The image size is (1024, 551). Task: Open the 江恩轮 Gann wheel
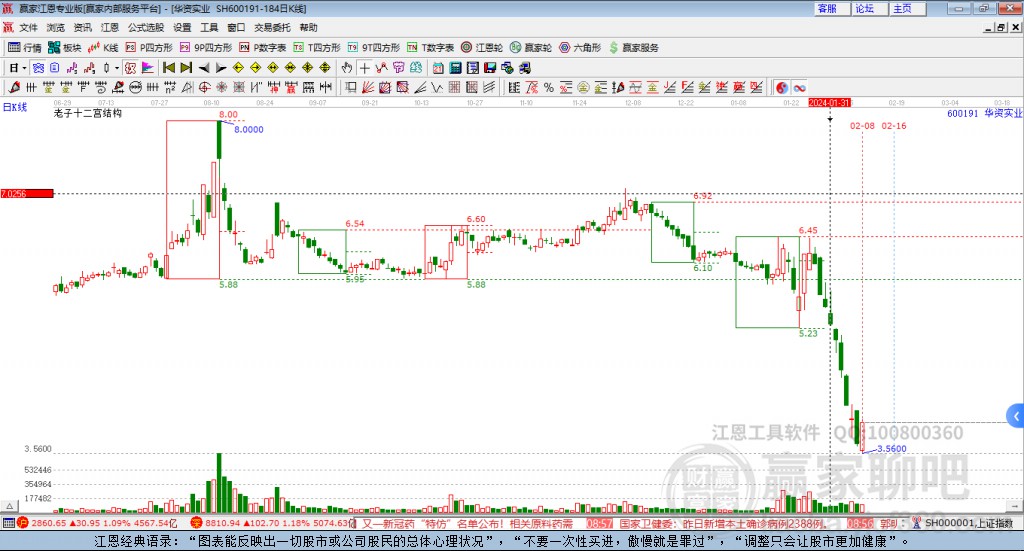click(482, 48)
